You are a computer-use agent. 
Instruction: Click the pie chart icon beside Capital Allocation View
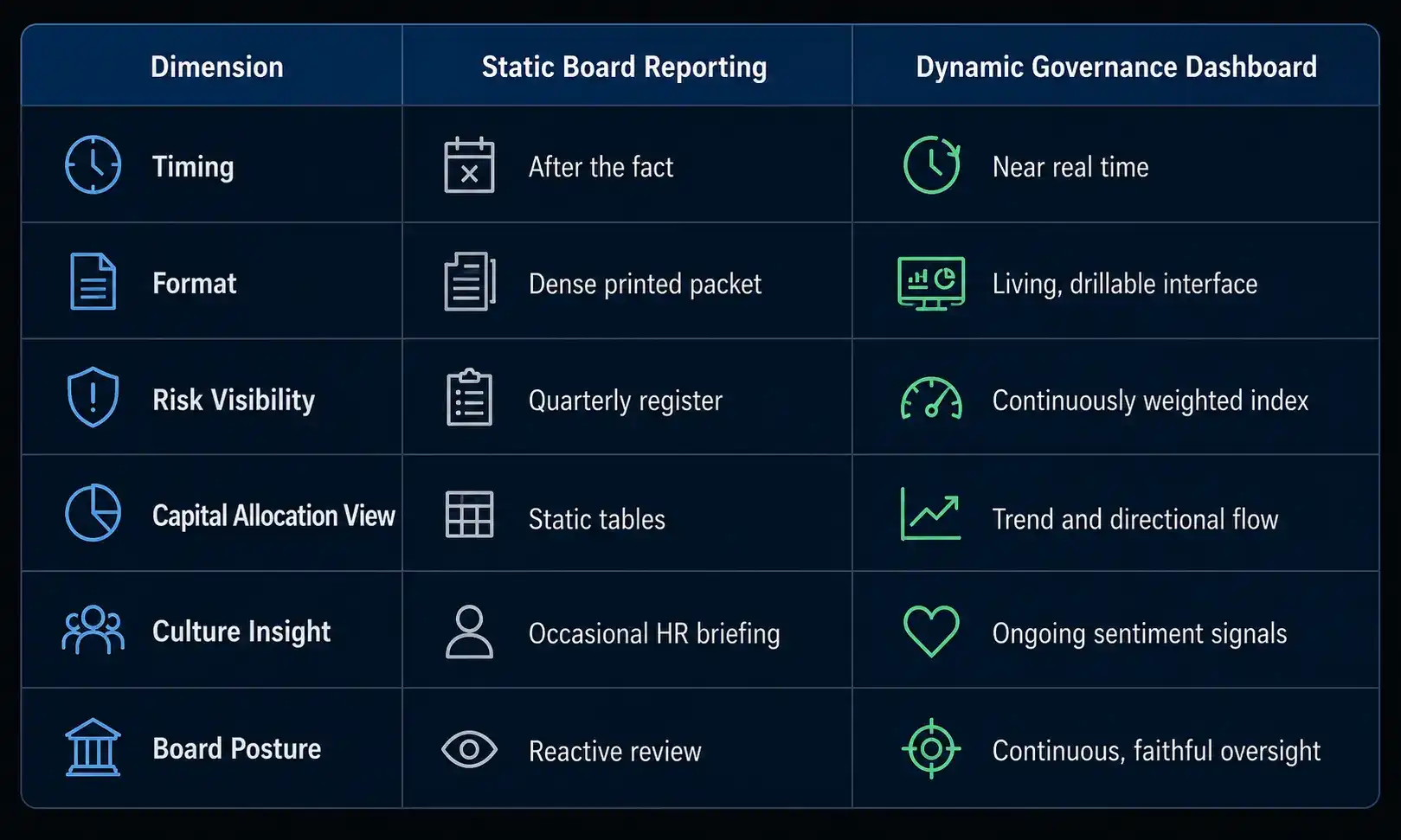coord(93,513)
